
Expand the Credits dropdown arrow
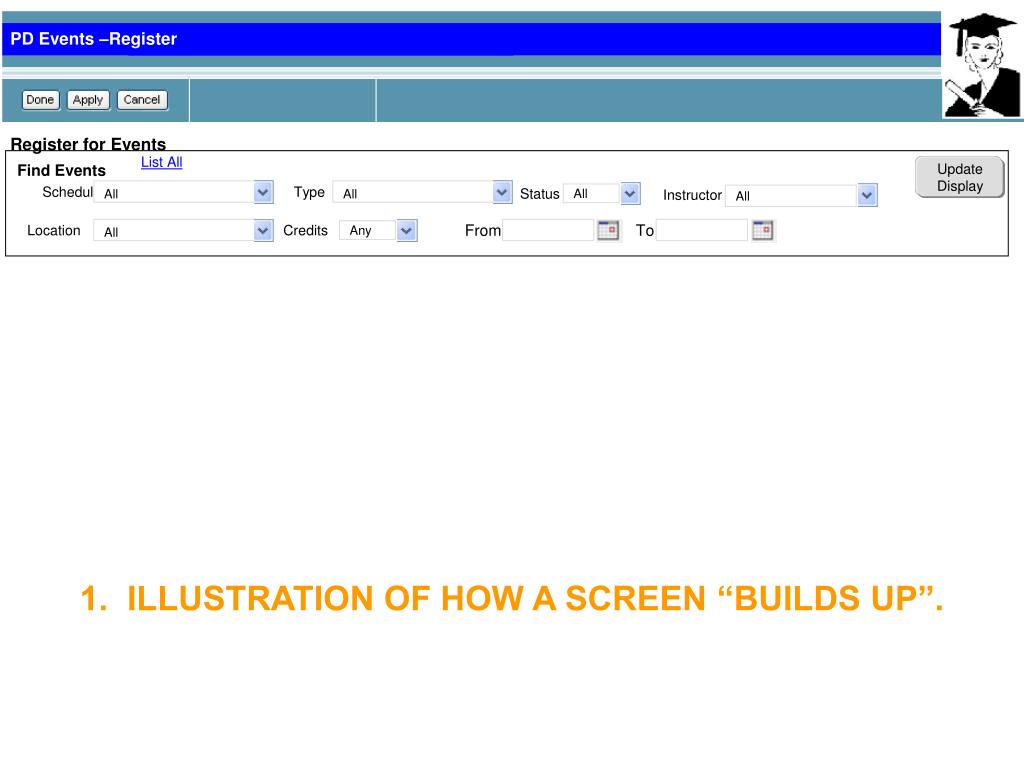point(407,231)
